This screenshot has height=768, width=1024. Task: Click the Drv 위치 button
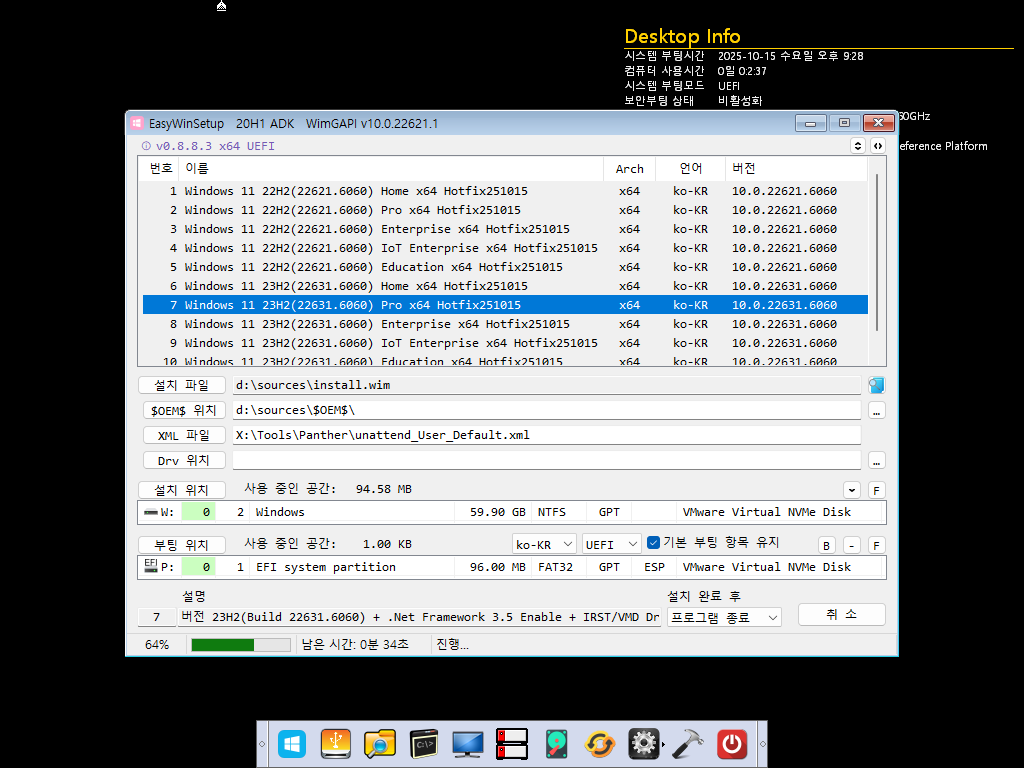tap(184, 460)
